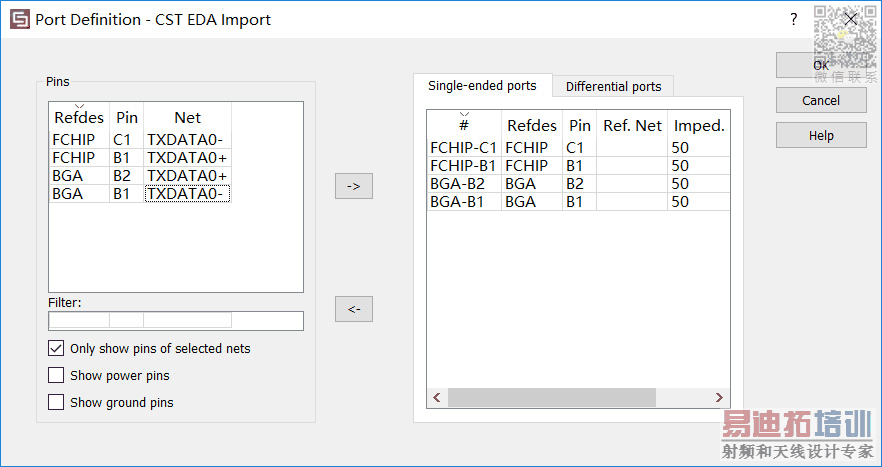Click the horizontal scrollbar thumb in ports table
The image size is (882, 467).
click(x=551, y=398)
